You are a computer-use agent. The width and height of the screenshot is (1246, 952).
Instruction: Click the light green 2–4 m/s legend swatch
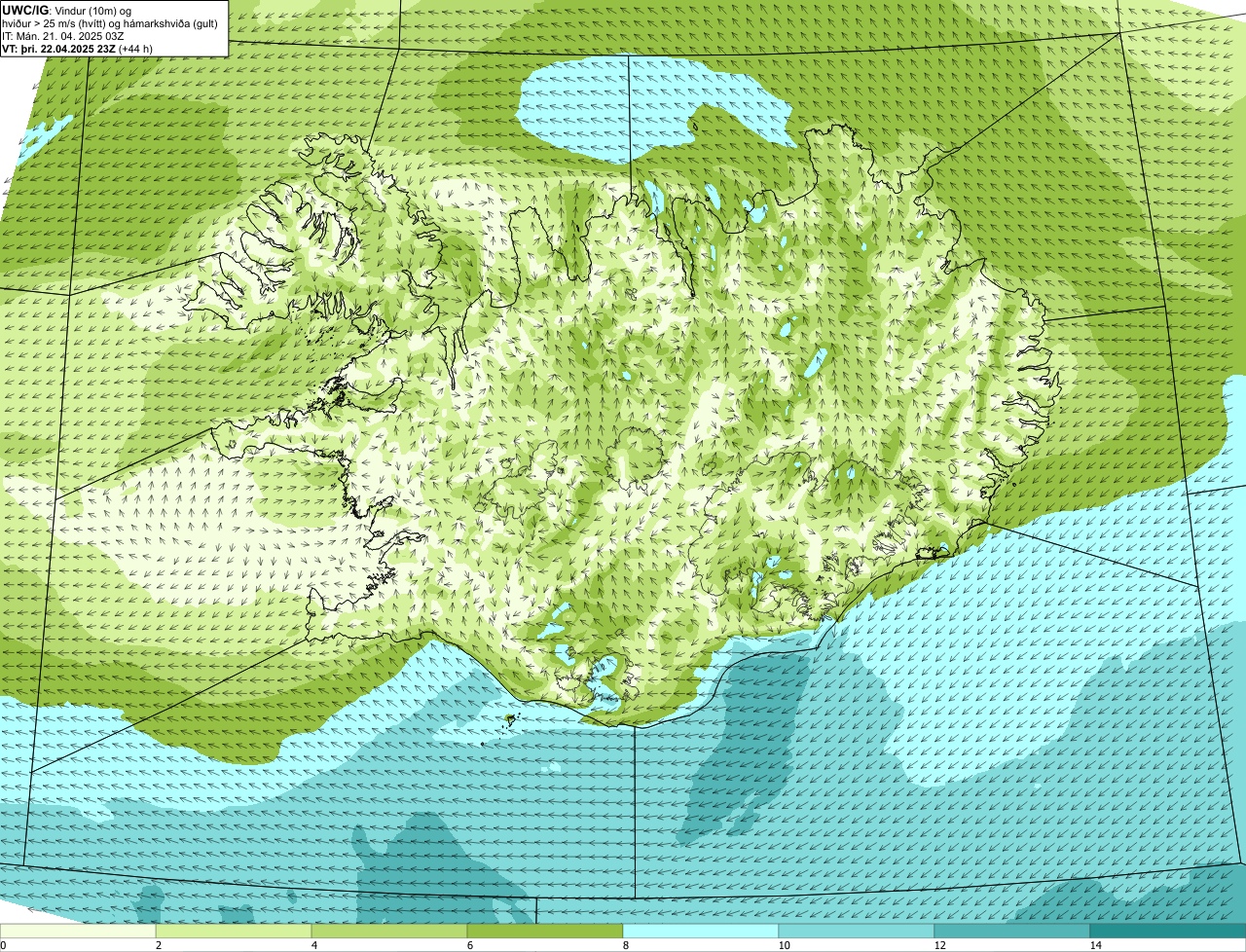point(234,931)
